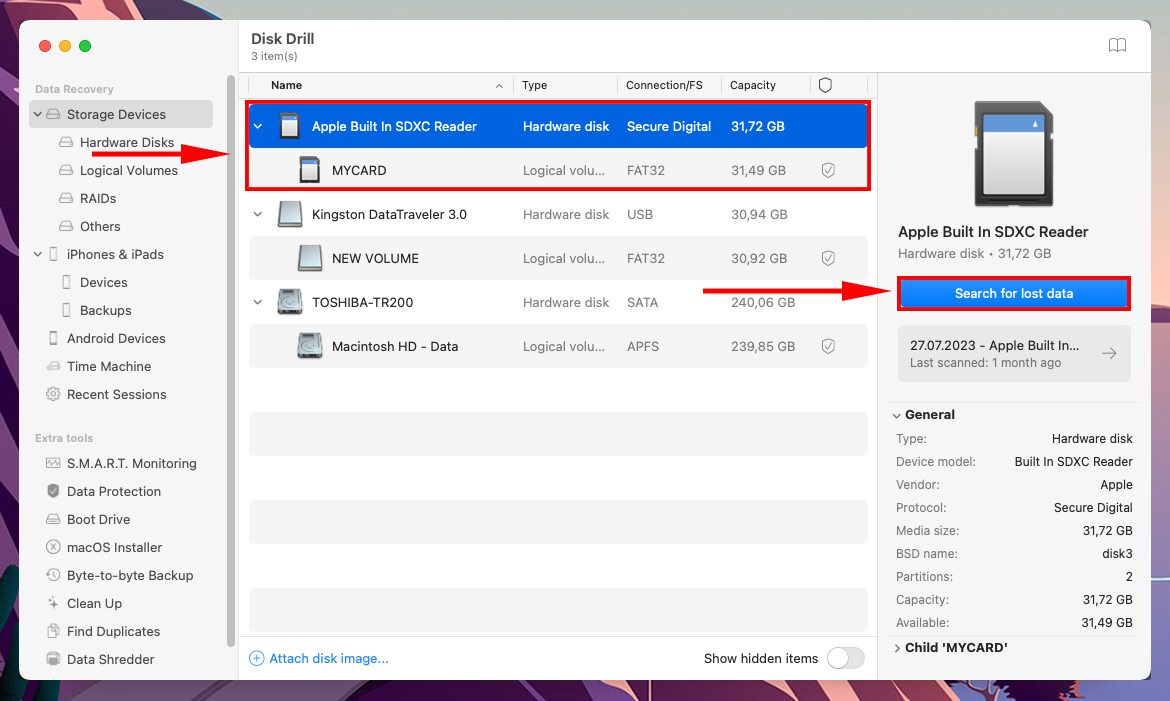Click the TOSHIBA-TR200 disk icon

[x=290, y=302]
